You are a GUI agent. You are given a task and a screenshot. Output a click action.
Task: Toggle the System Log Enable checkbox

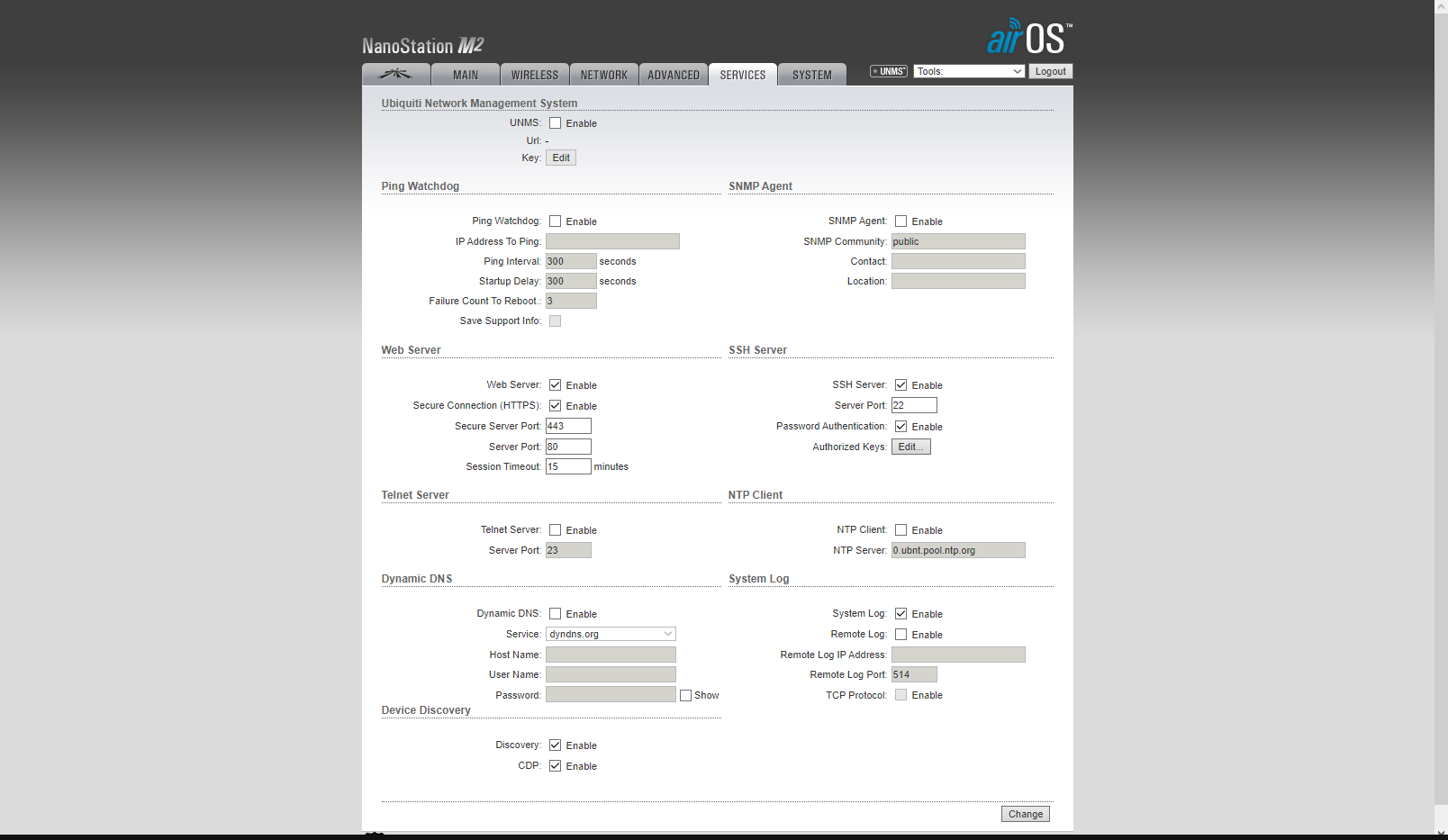(x=901, y=614)
